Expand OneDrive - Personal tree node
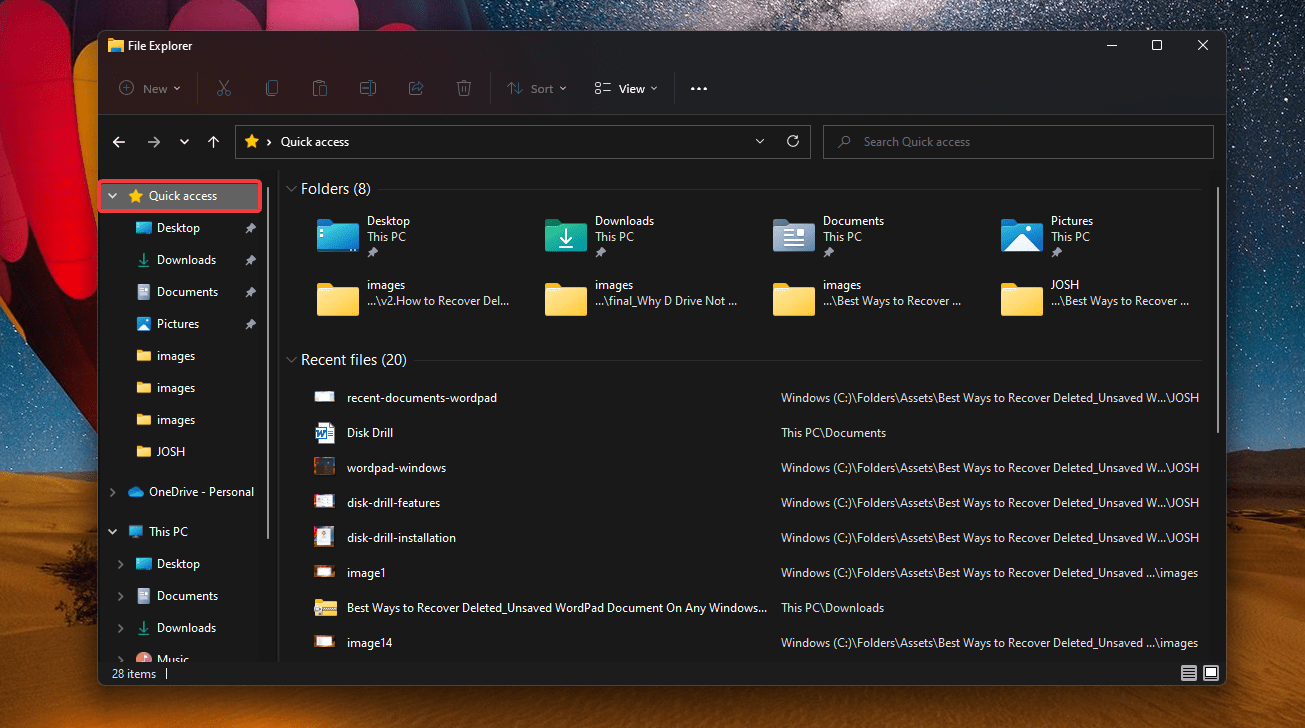1305x728 pixels. click(x=113, y=492)
